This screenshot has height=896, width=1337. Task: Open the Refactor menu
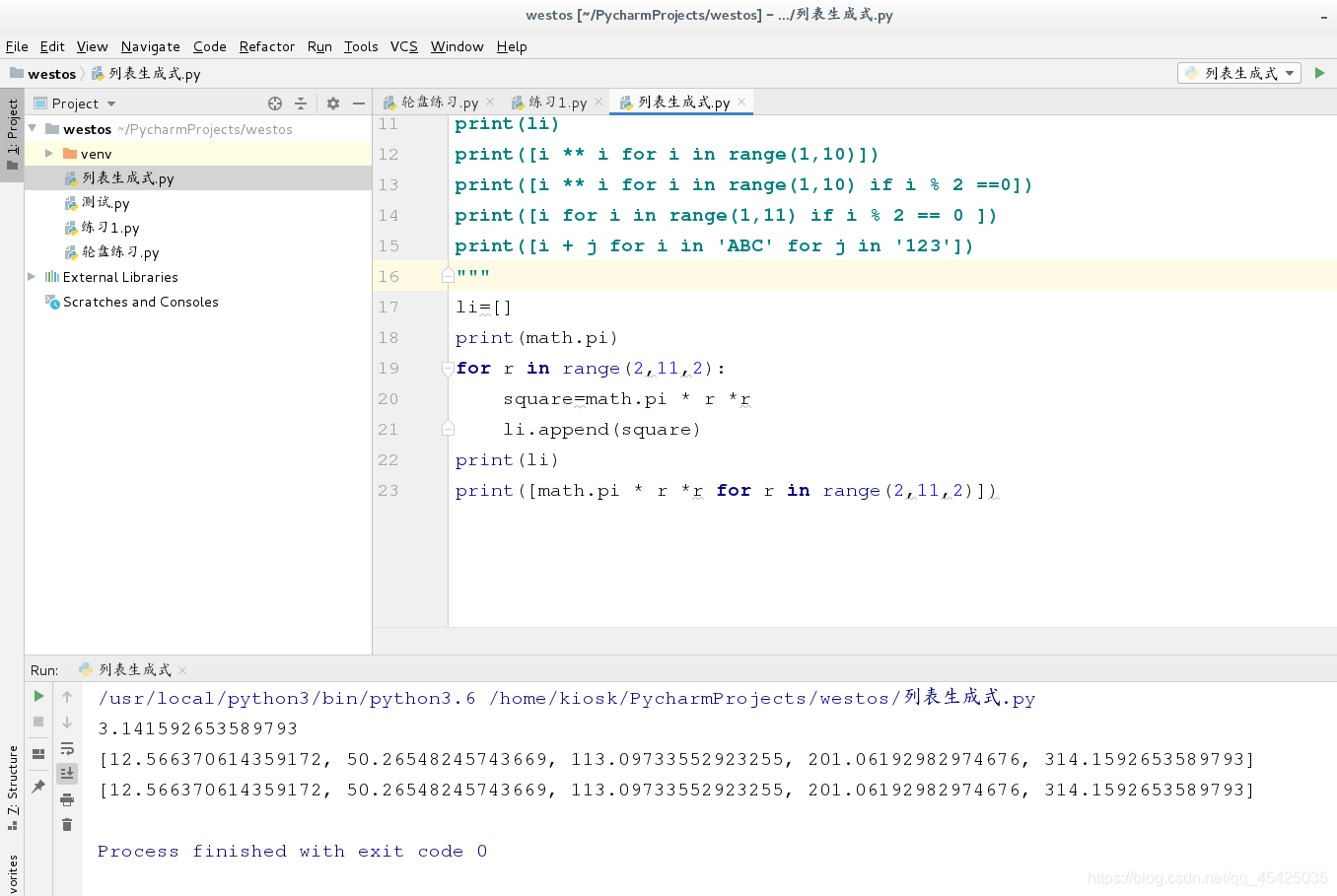(266, 46)
